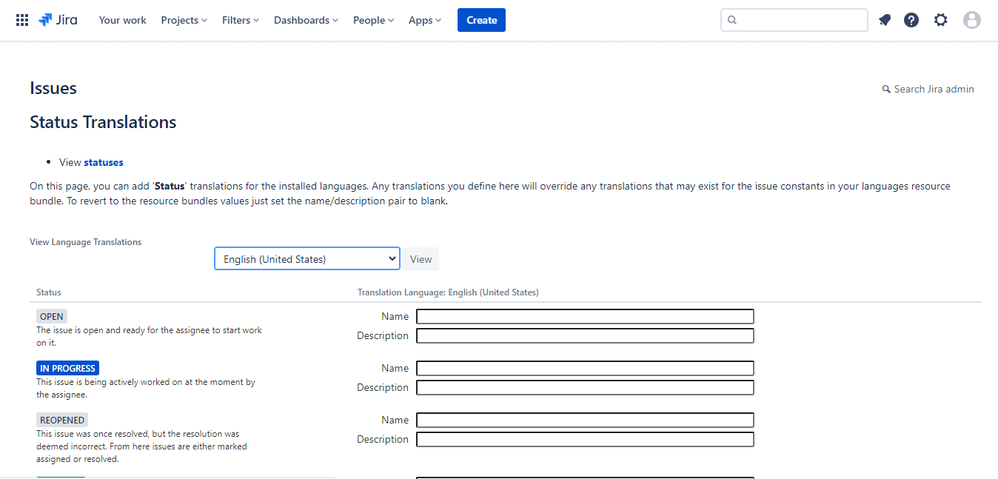Click the Translation Language column header
The width and height of the screenshot is (998, 479).
pyautogui.click(x=448, y=292)
